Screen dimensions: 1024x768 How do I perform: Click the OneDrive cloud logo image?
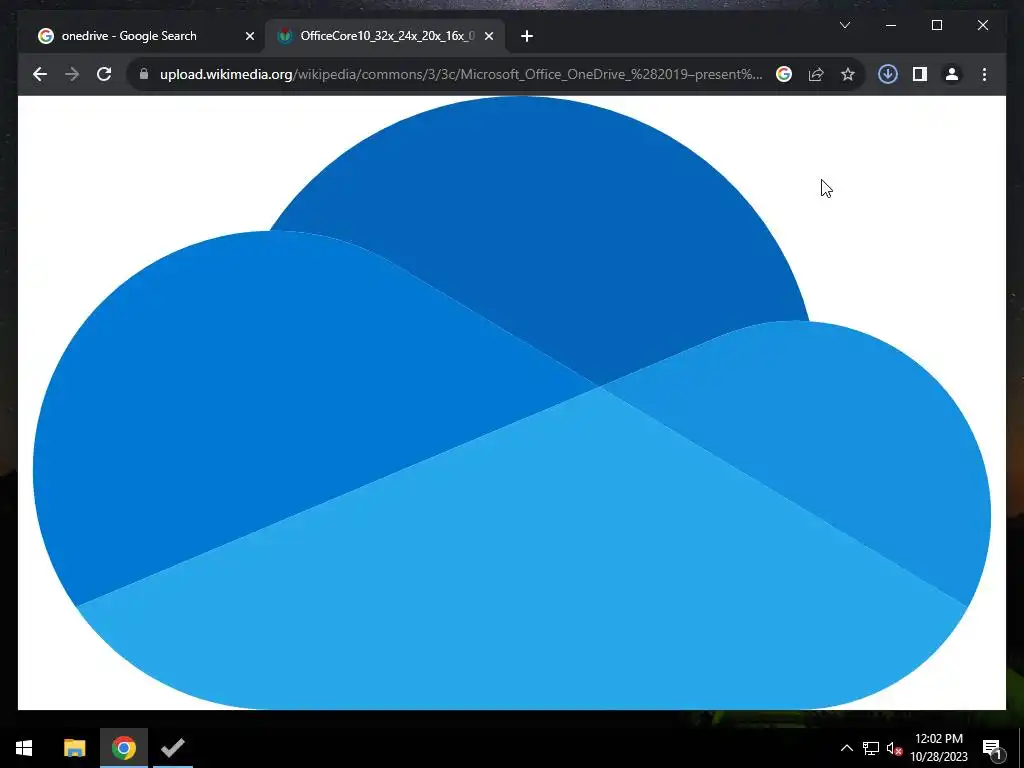pos(511,402)
